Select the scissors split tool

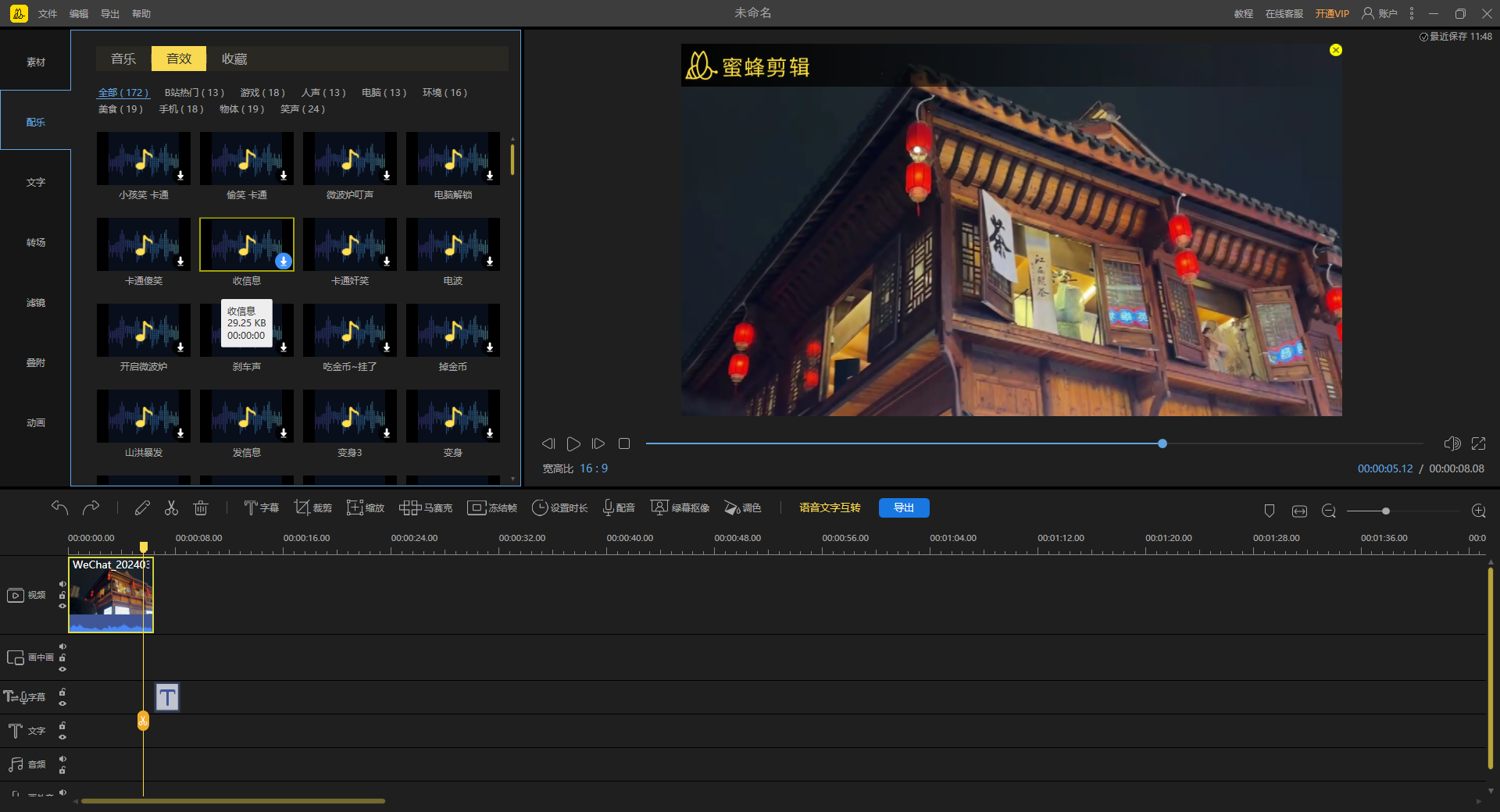coord(171,508)
